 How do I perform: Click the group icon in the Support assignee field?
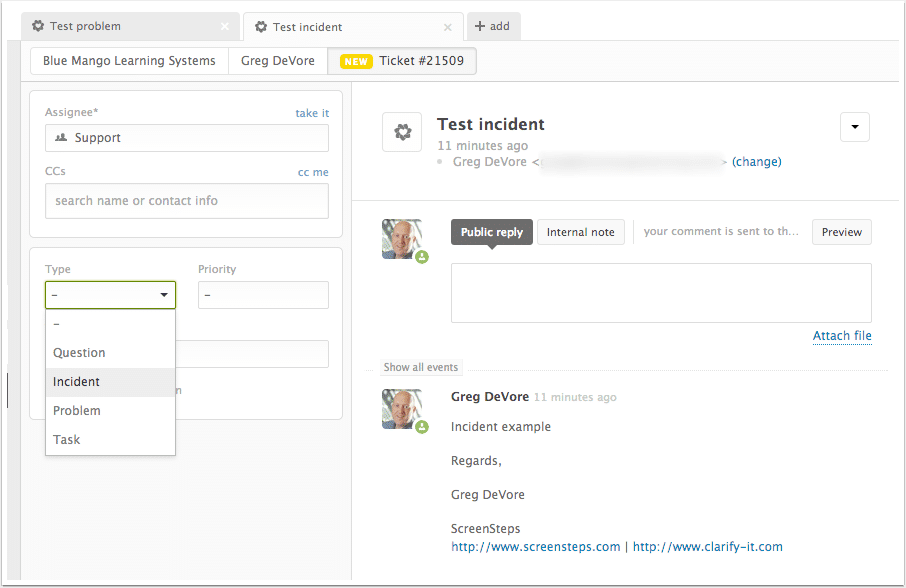coord(62,137)
